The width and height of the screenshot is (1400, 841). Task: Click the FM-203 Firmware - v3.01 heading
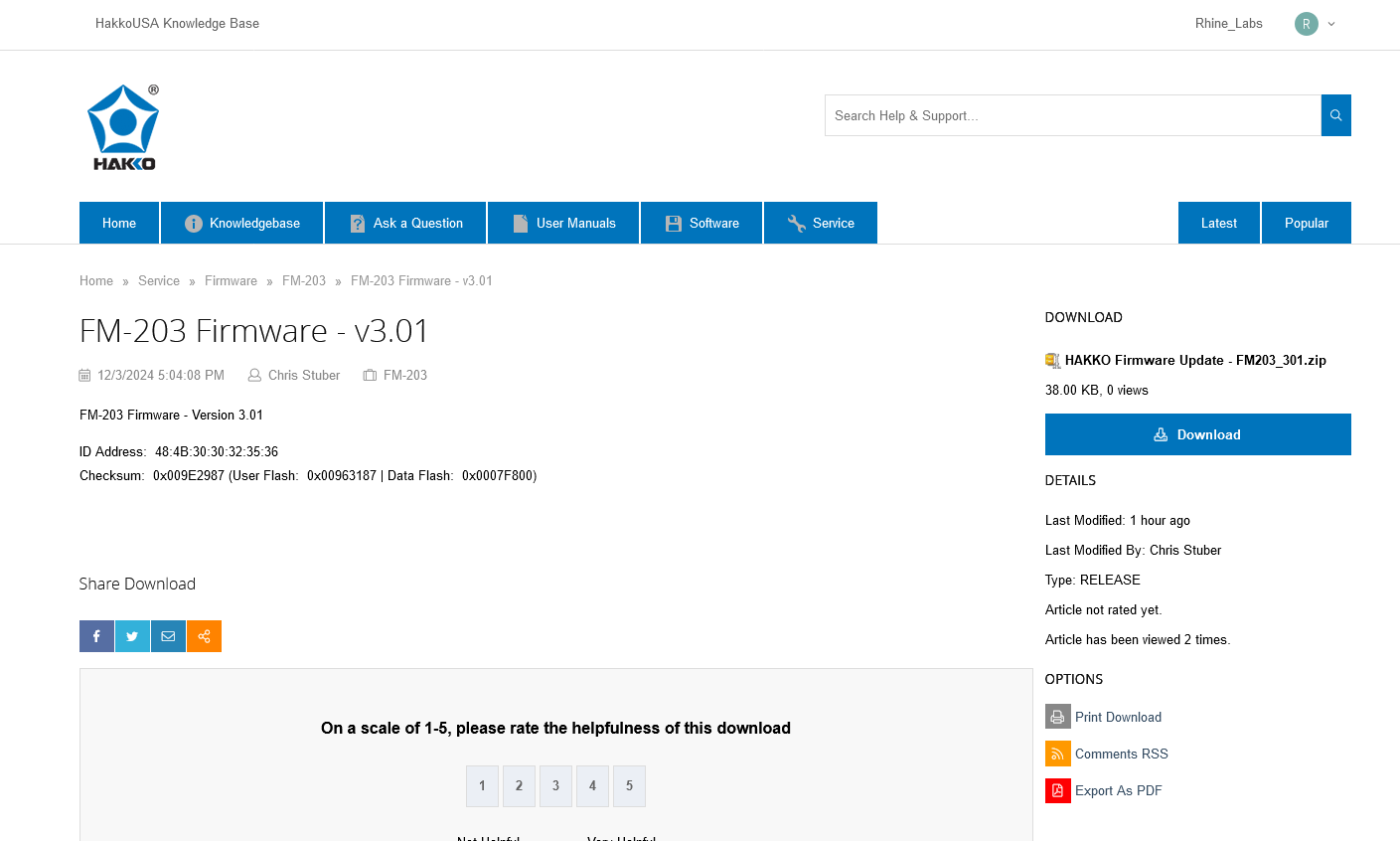(254, 331)
